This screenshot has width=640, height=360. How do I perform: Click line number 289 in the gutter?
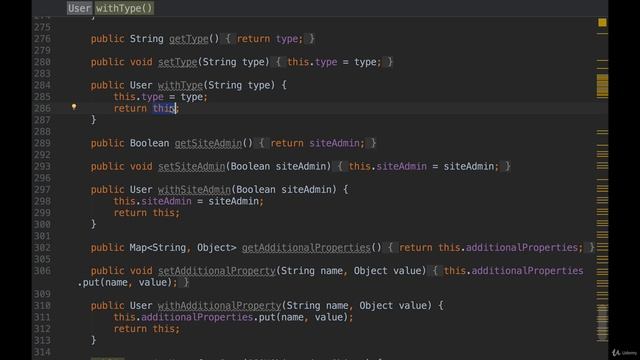coord(42,143)
